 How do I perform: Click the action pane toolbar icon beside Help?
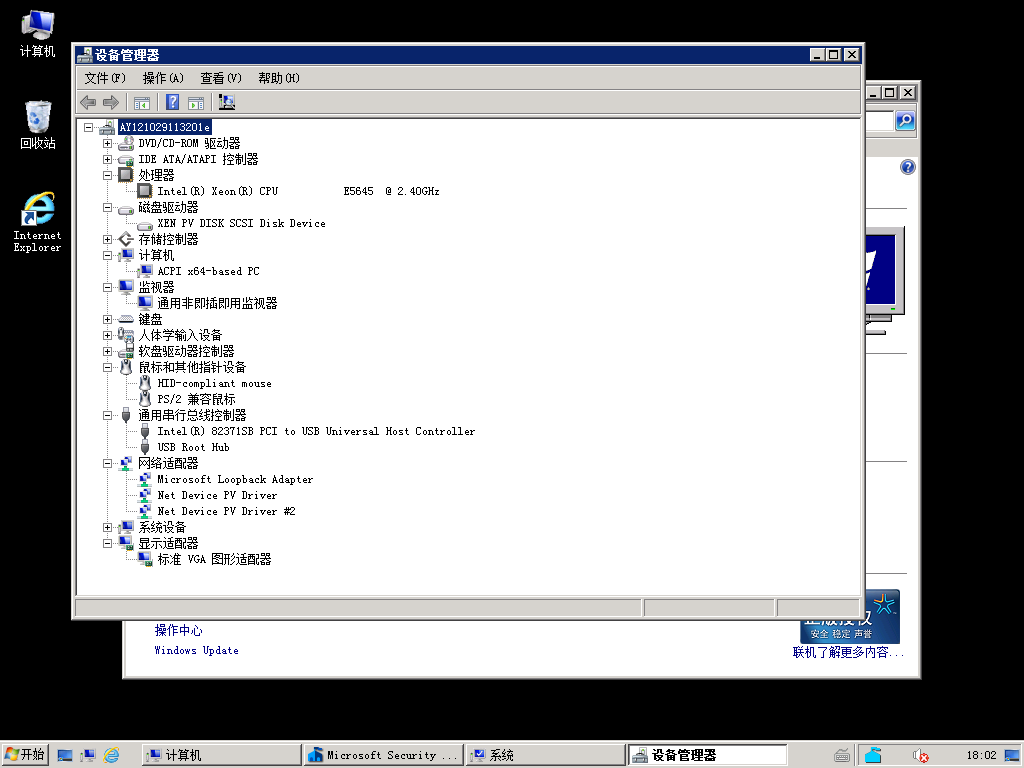pyautogui.click(x=196, y=103)
